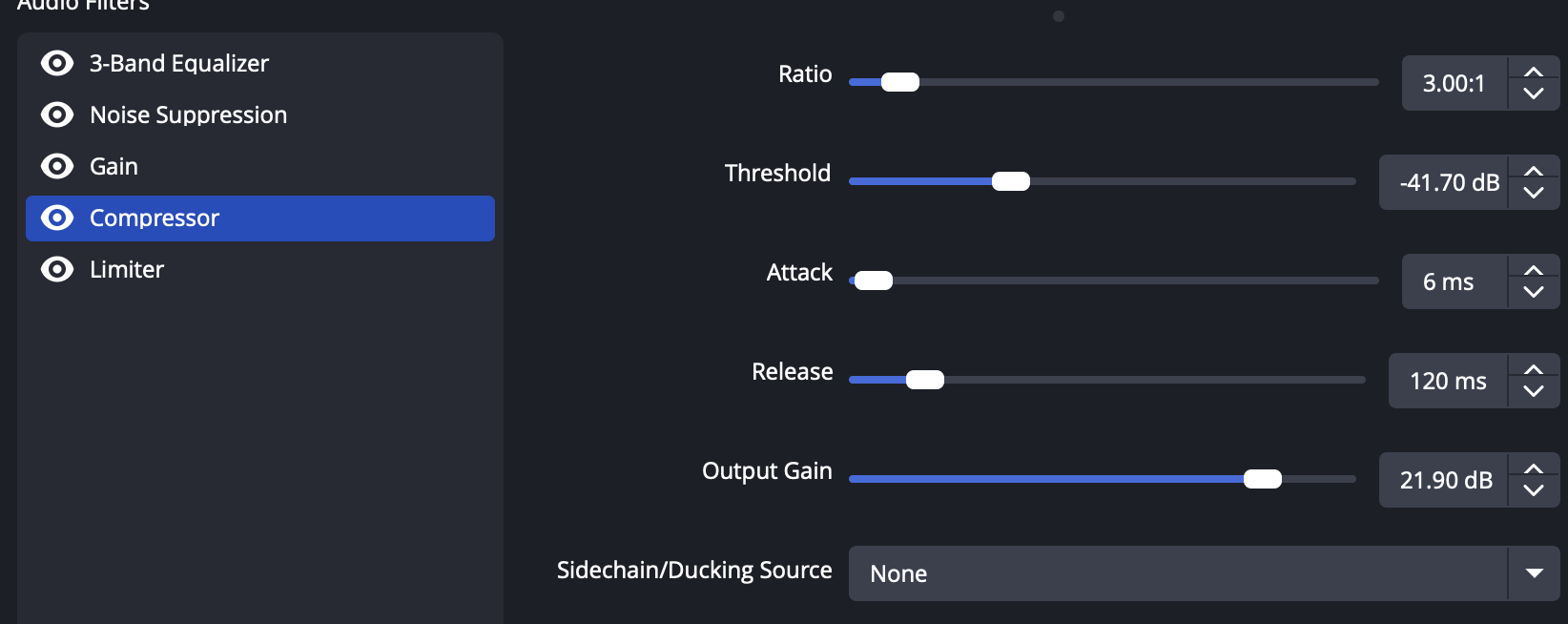Click the Release value field
The height and width of the screenshot is (624, 1568).
tap(1448, 381)
